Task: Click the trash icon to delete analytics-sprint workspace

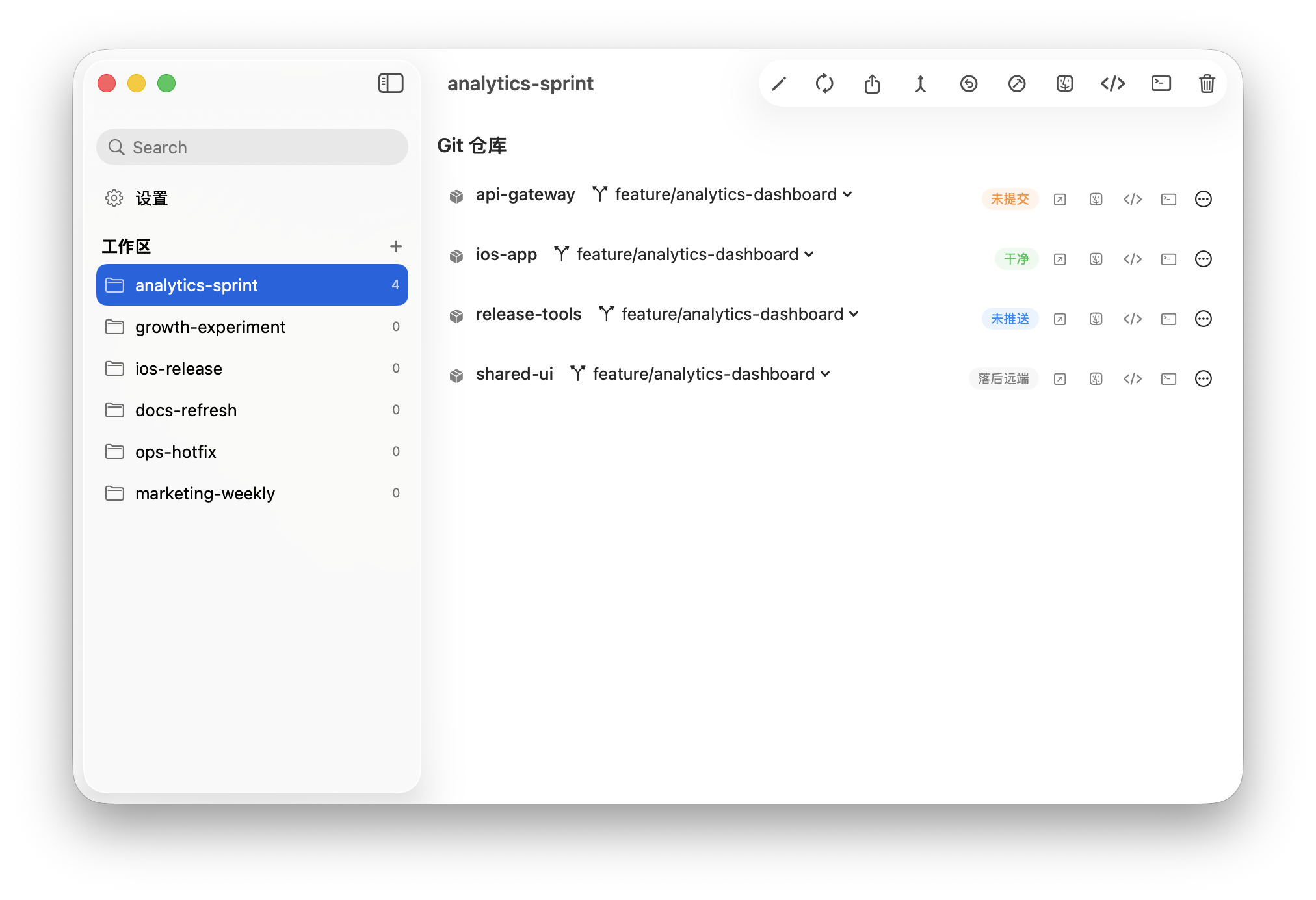Action: 1206,83
